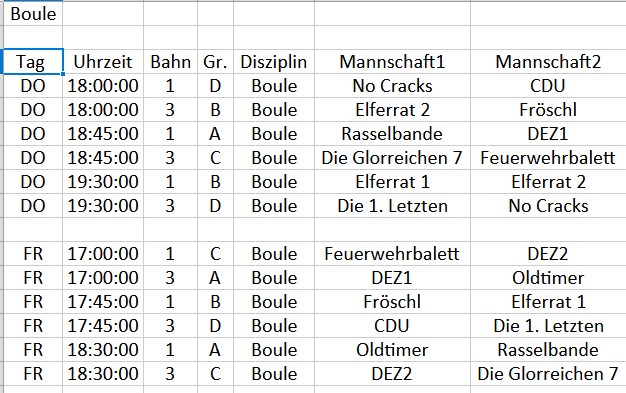Click the Oldtimer cell in Mannschaft2 column
The height and width of the screenshot is (393, 626).
coord(548,278)
